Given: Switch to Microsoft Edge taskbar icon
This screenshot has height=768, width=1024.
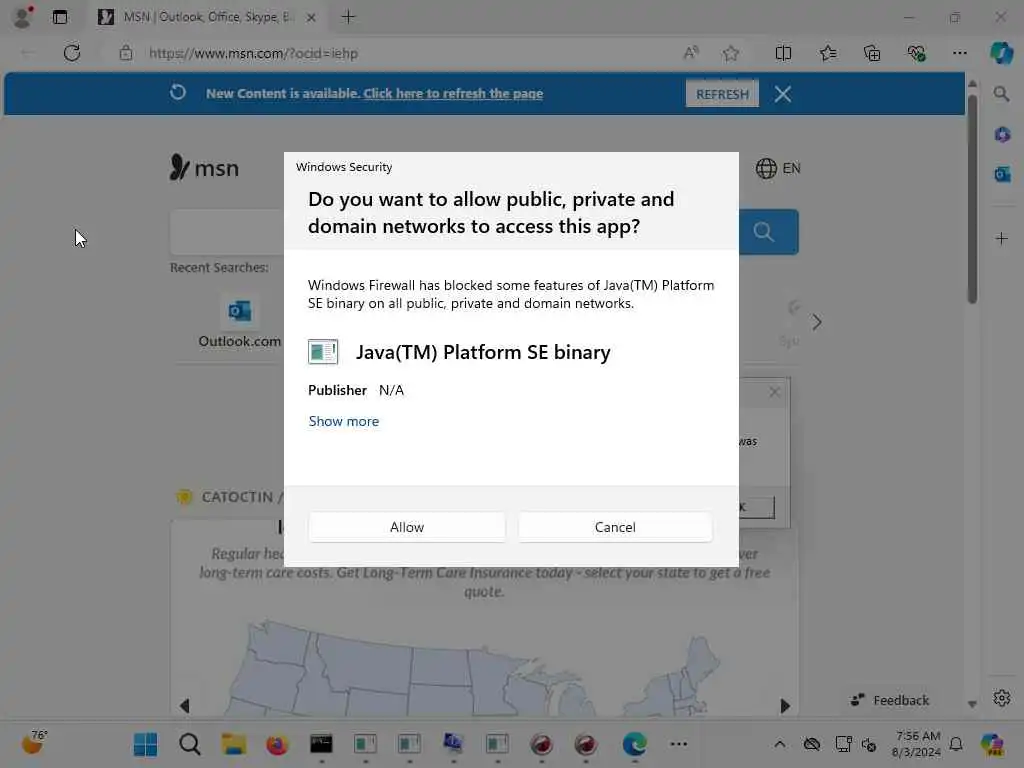Looking at the screenshot, I should 634,744.
